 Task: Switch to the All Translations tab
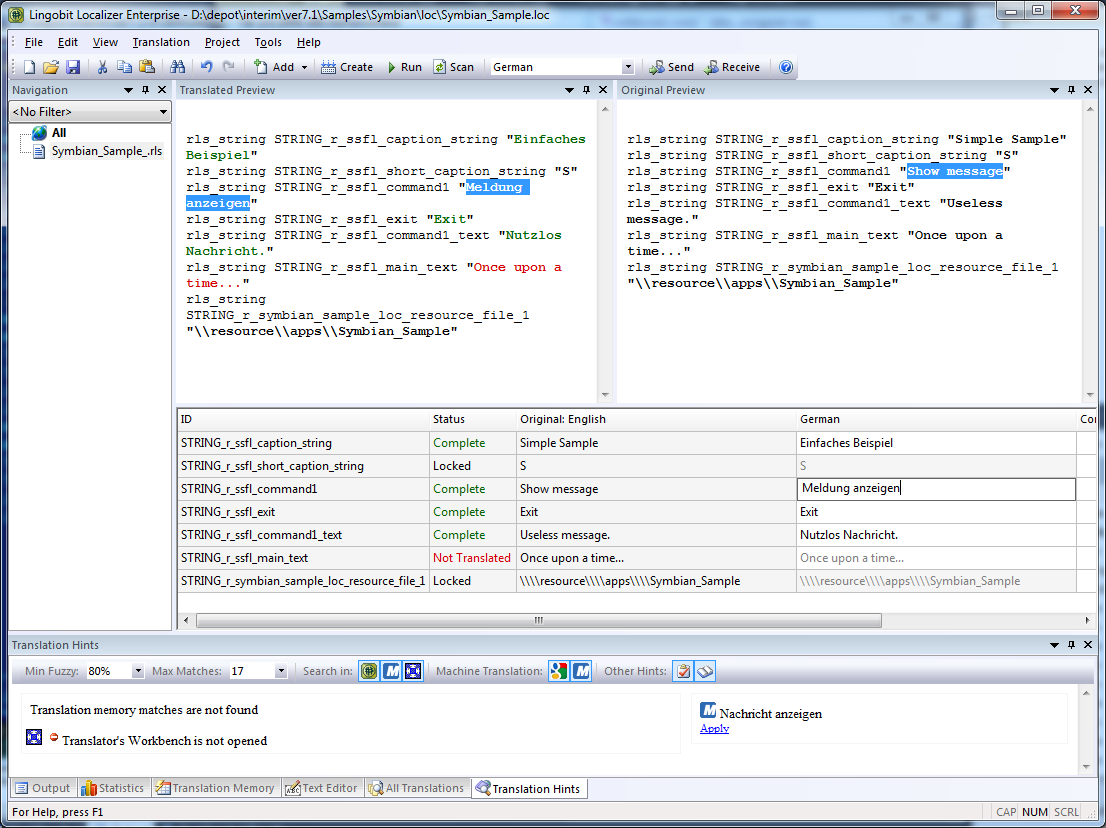click(x=418, y=789)
